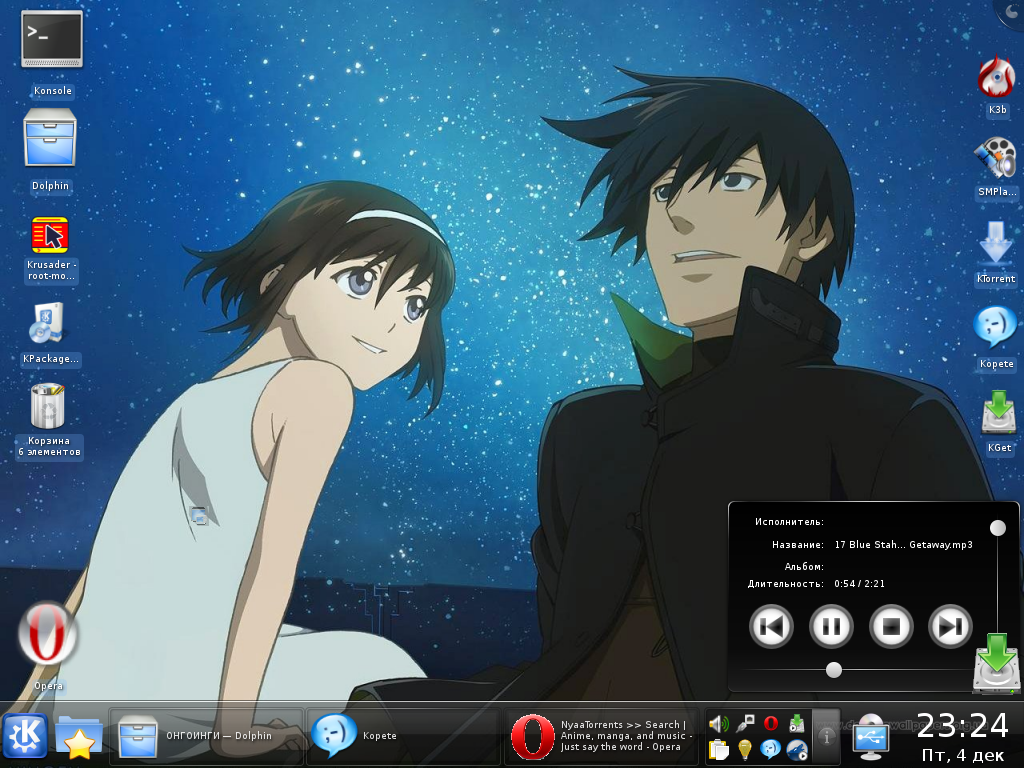
Task: Switch to the ОНГОИНГИ — Dolphin task
Action: click(x=206, y=736)
